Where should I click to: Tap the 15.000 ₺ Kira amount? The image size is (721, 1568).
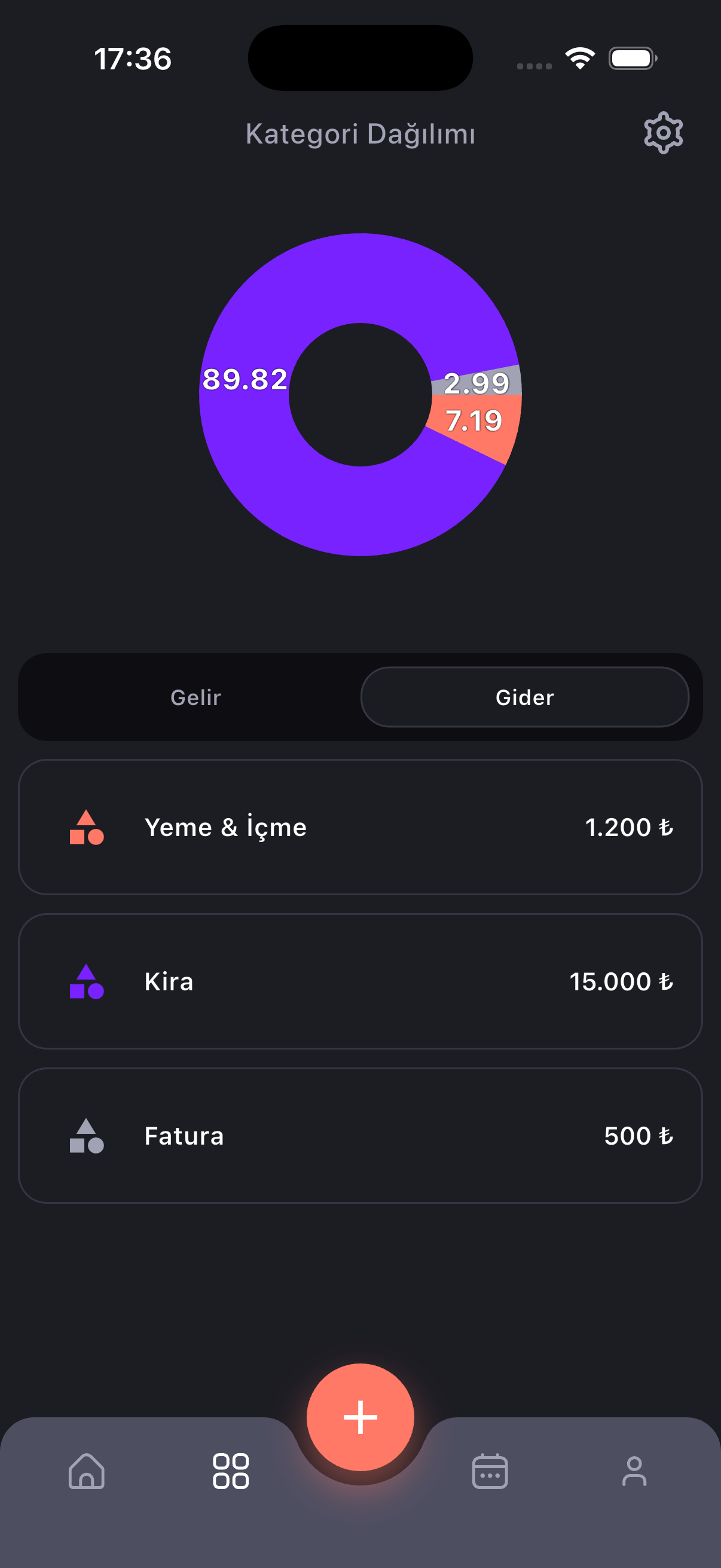click(x=621, y=981)
